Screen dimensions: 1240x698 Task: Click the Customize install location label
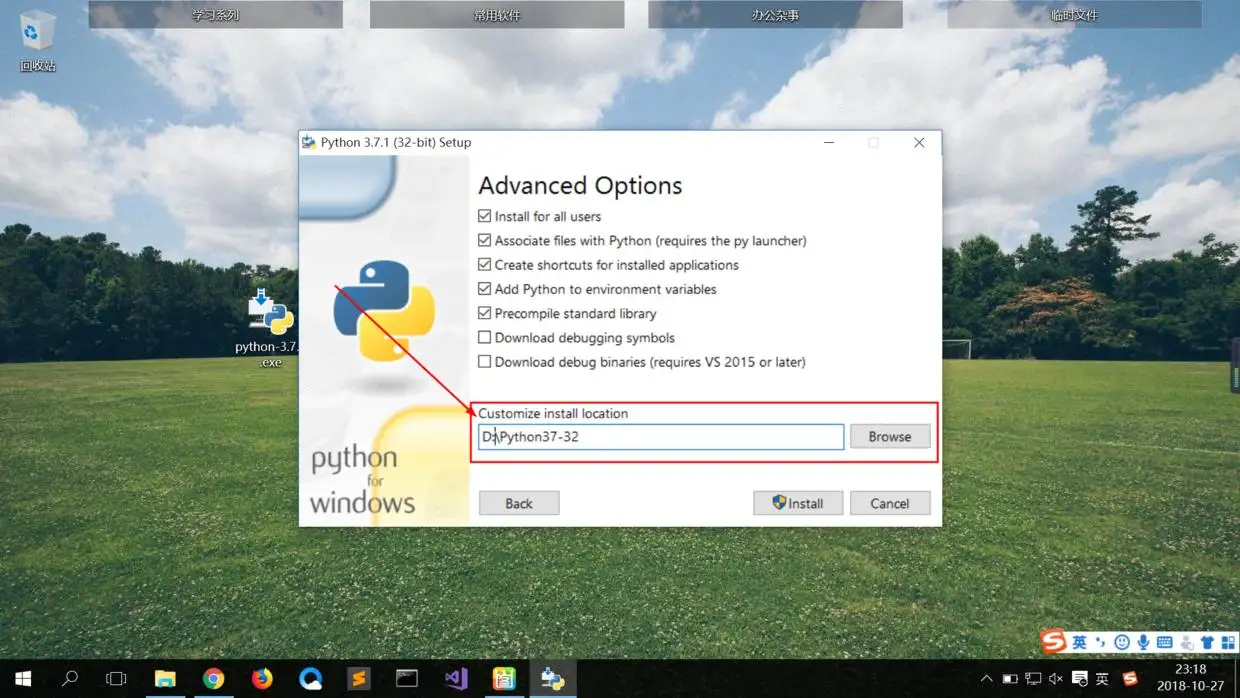[553, 413]
